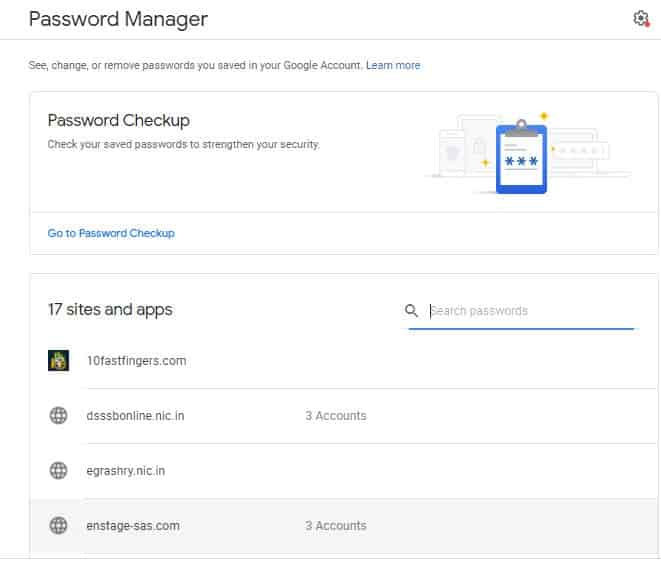Click the Password Manager page title
This screenshot has height=561, width=661.
tap(118, 19)
